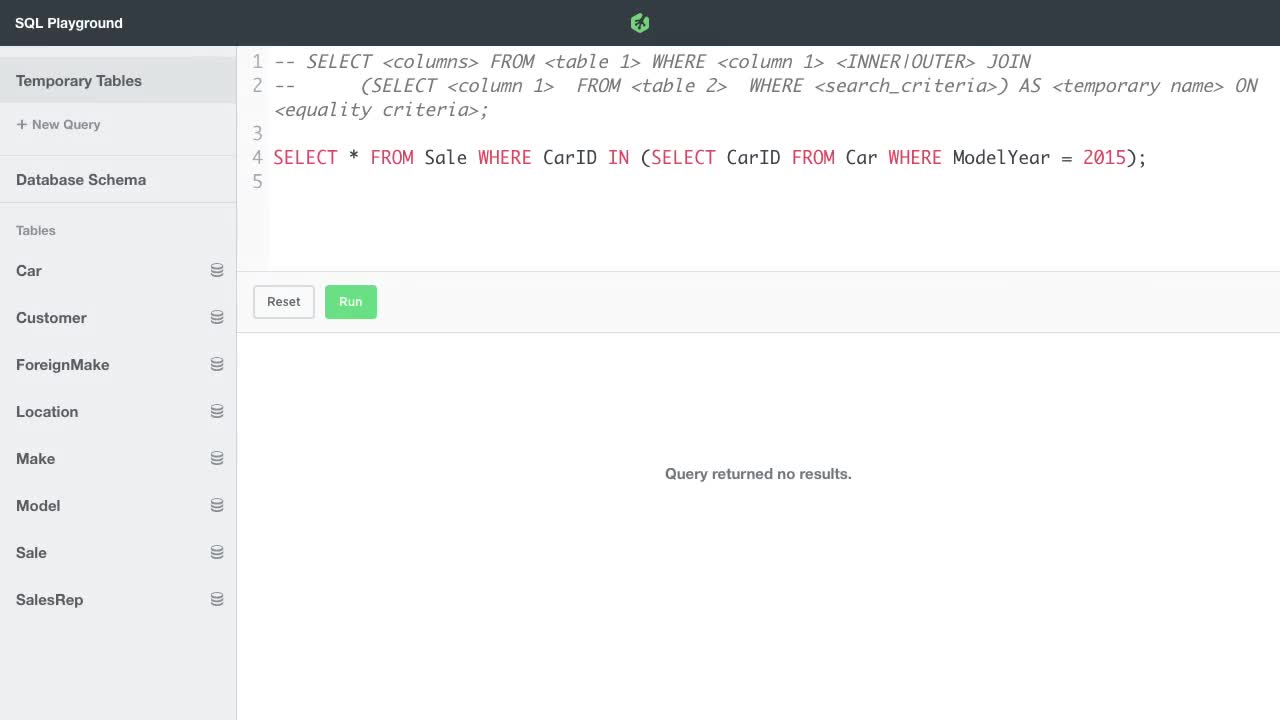
Task: Click the database icon beside SalesRep table
Action: click(x=217, y=598)
